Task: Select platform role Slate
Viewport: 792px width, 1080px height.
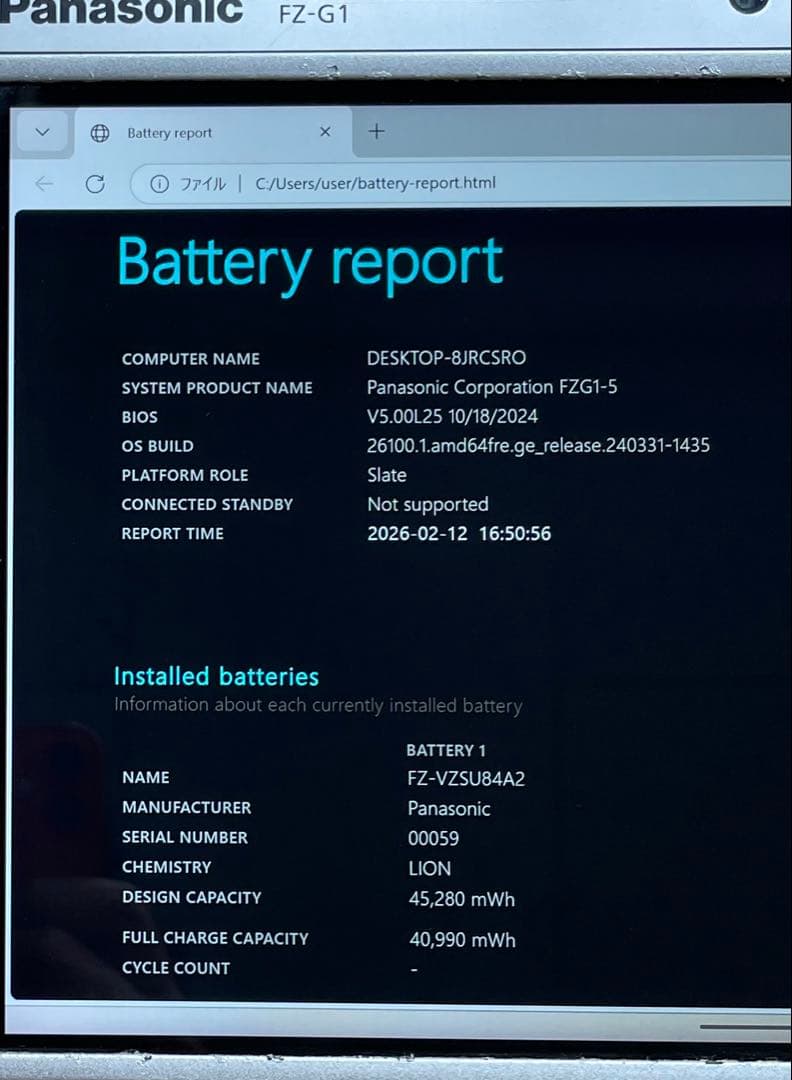Action: pyautogui.click(x=386, y=475)
